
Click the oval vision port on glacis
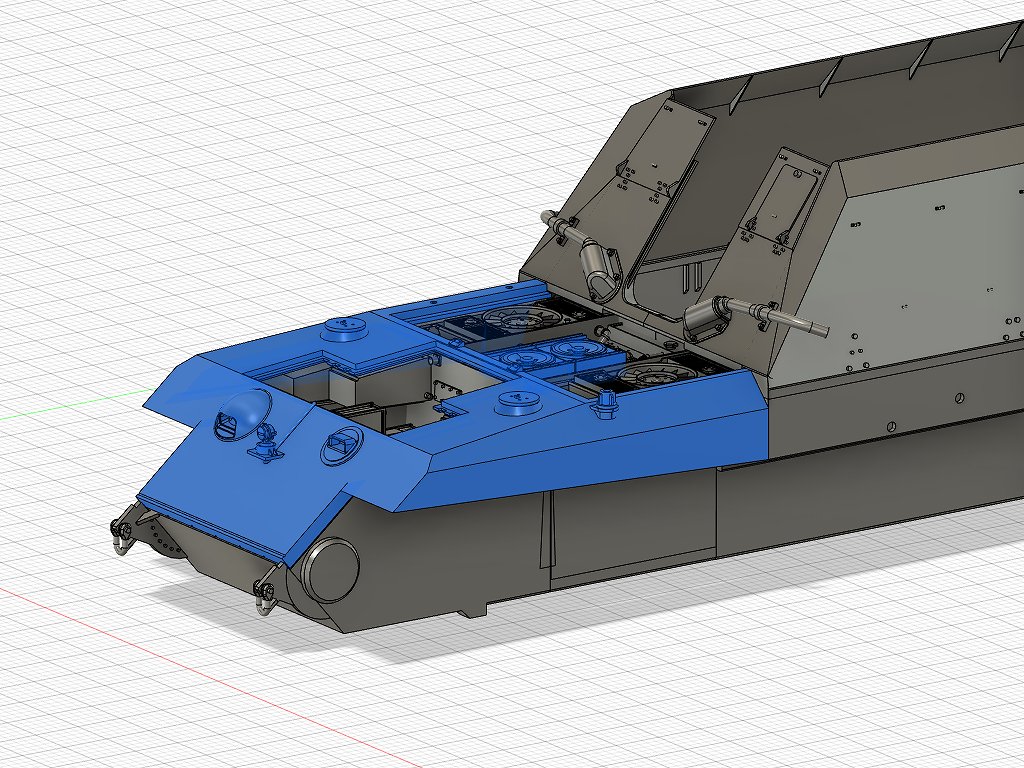340,446
